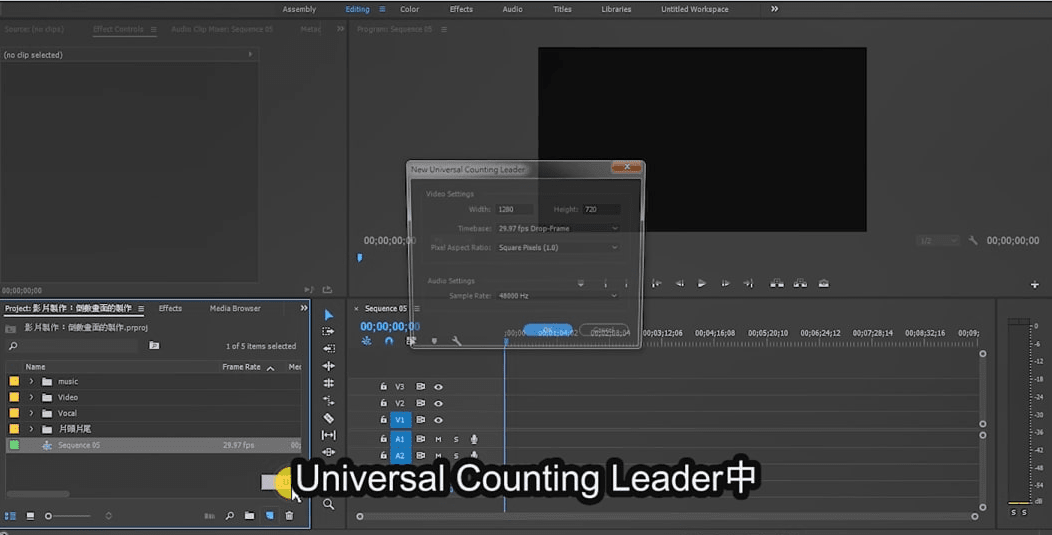The height and width of the screenshot is (535, 1052).
Task: Select the Selection arrow tool
Action: [x=329, y=315]
